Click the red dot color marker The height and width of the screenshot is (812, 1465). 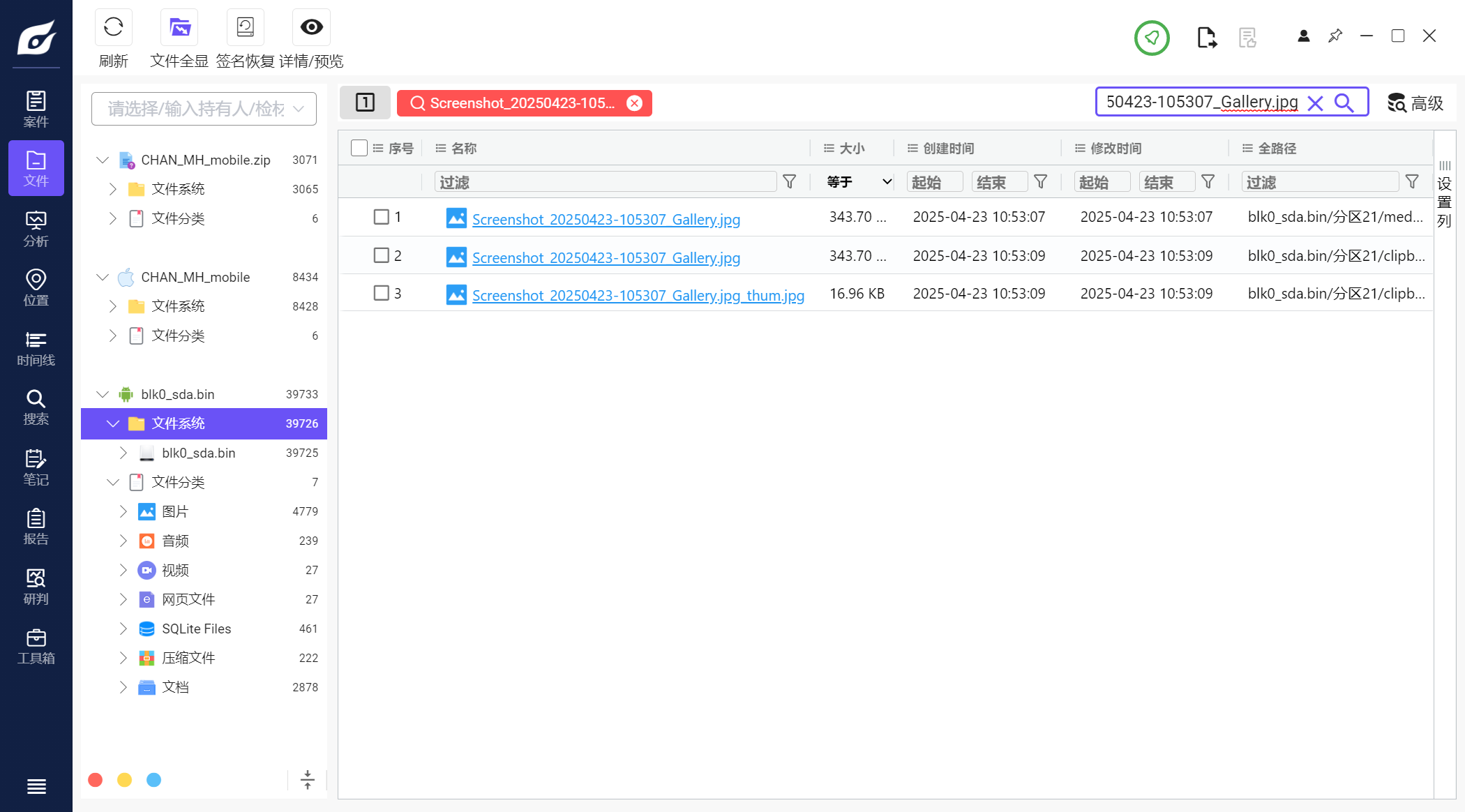[x=96, y=780]
